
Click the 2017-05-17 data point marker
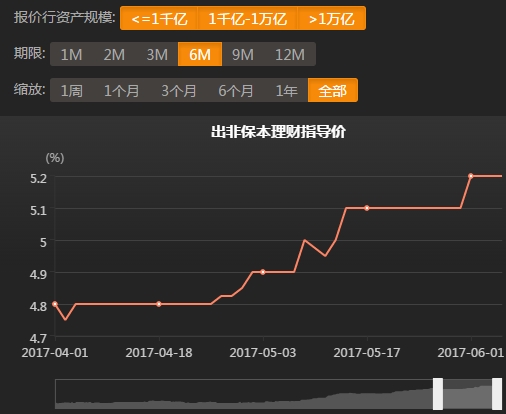(x=367, y=208)
